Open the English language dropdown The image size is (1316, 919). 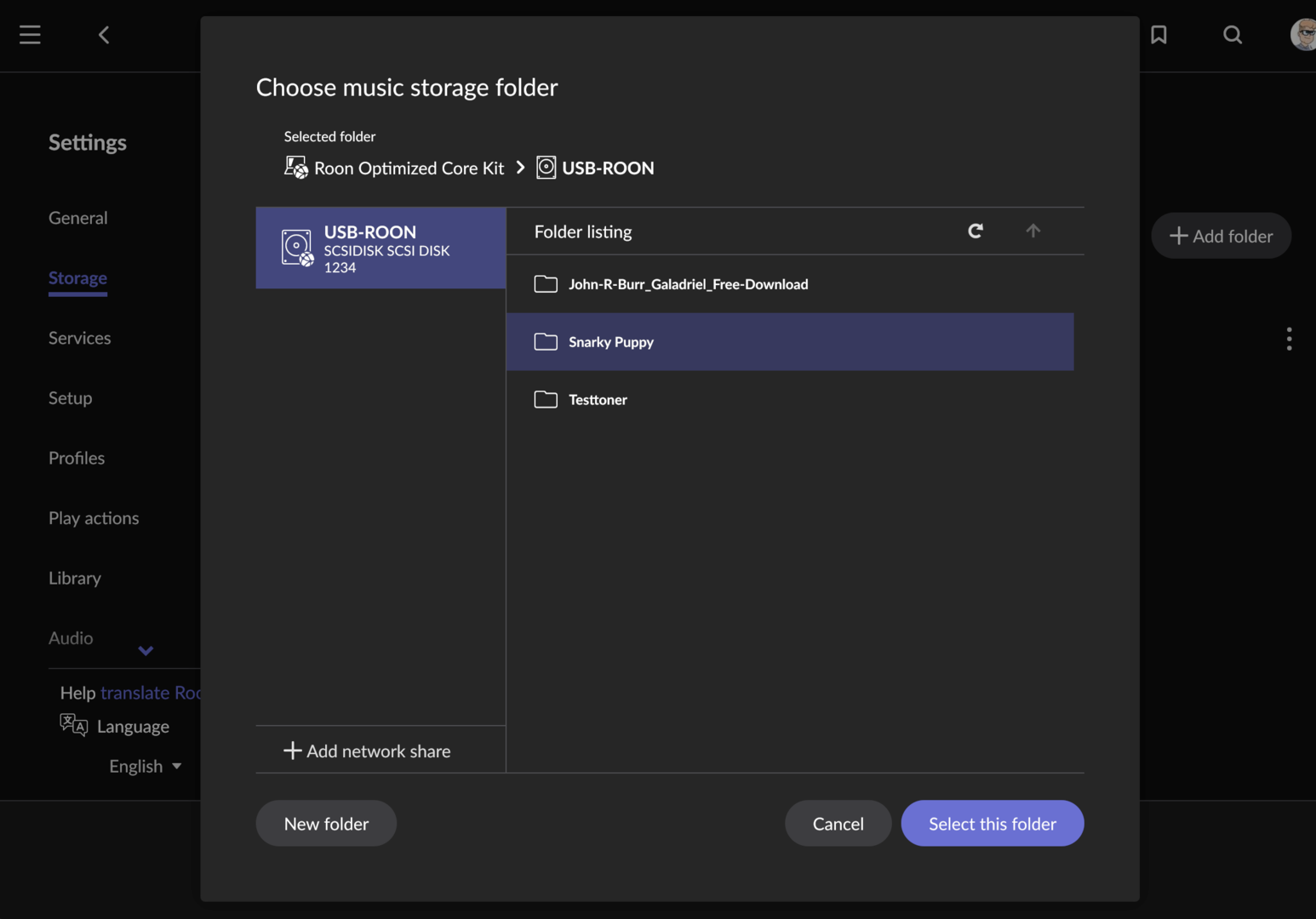146,767
